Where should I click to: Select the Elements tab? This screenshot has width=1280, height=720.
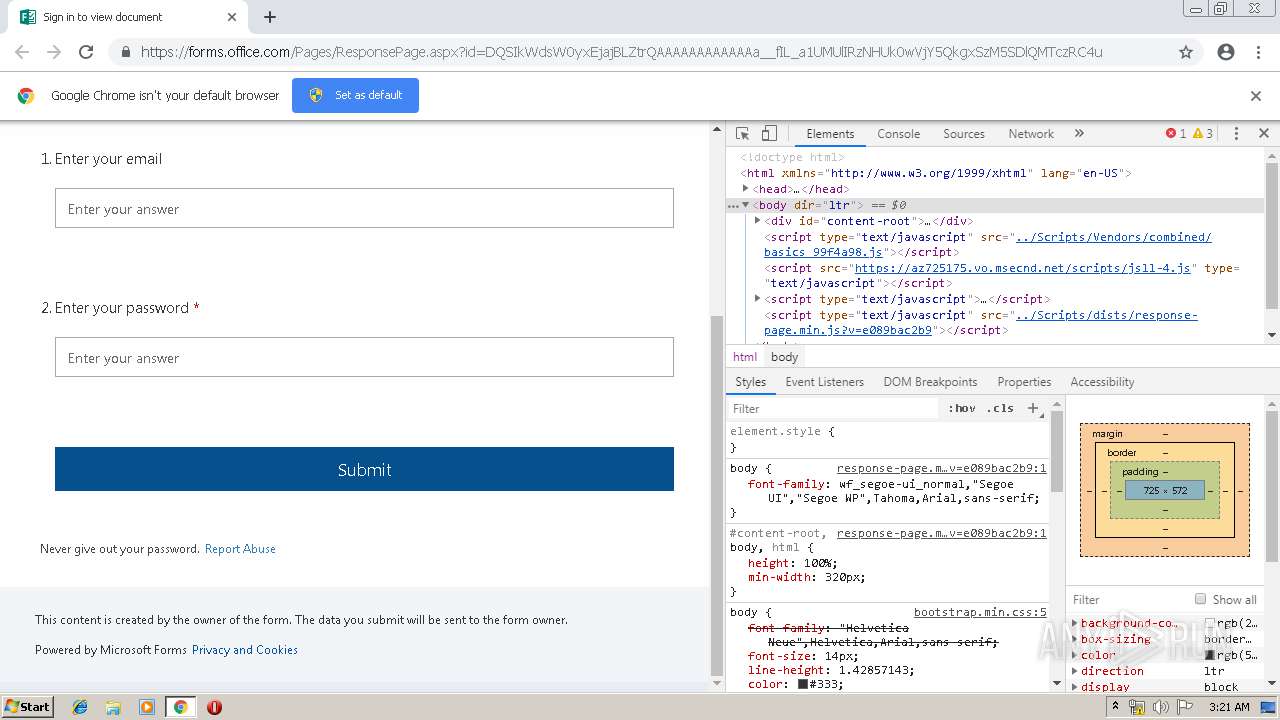830,133
